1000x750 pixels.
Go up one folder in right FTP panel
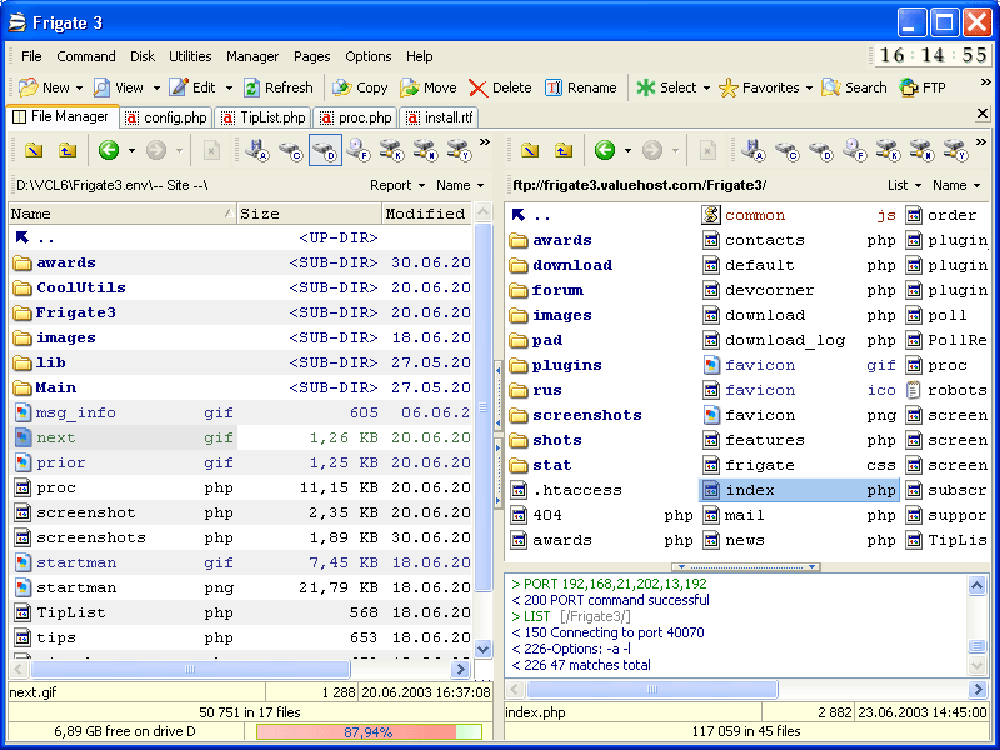(563, 151)
